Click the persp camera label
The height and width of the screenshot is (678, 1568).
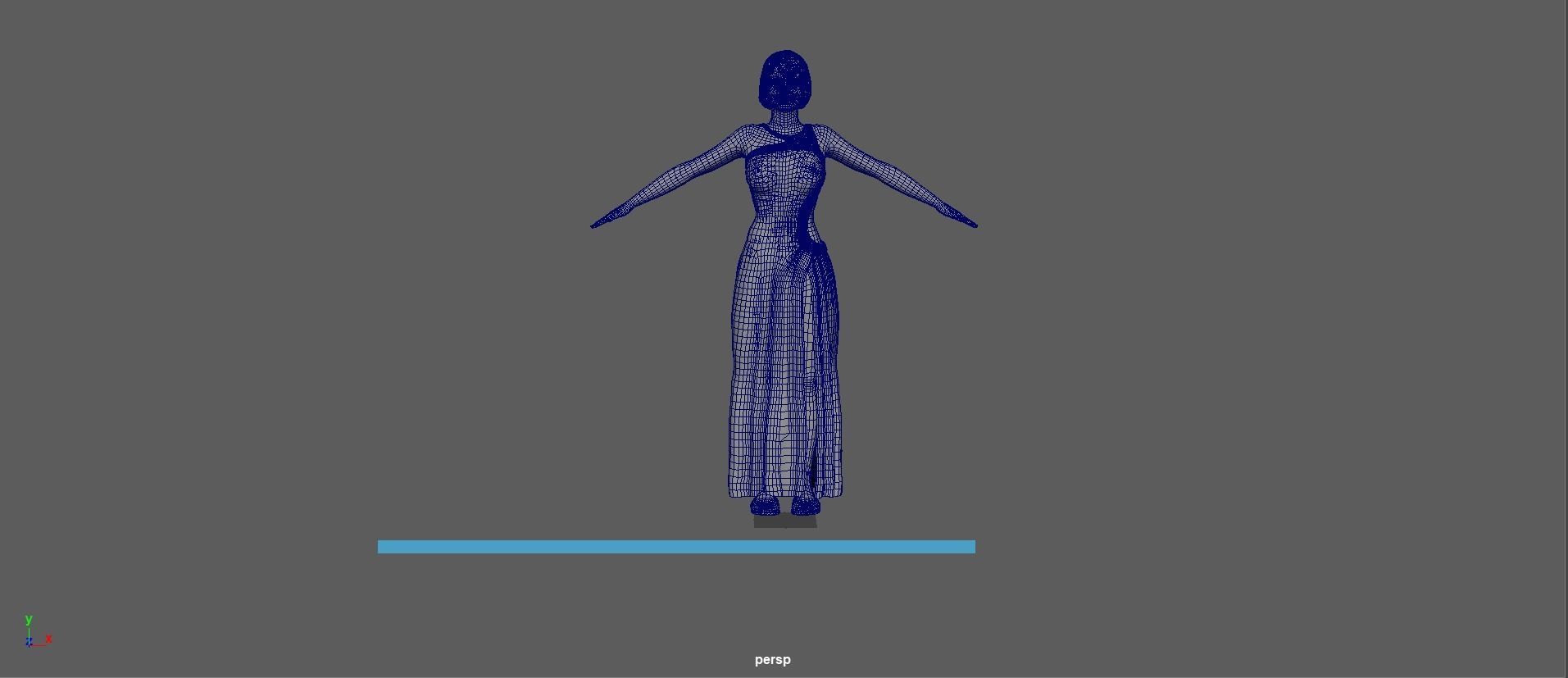coord(772,660)
